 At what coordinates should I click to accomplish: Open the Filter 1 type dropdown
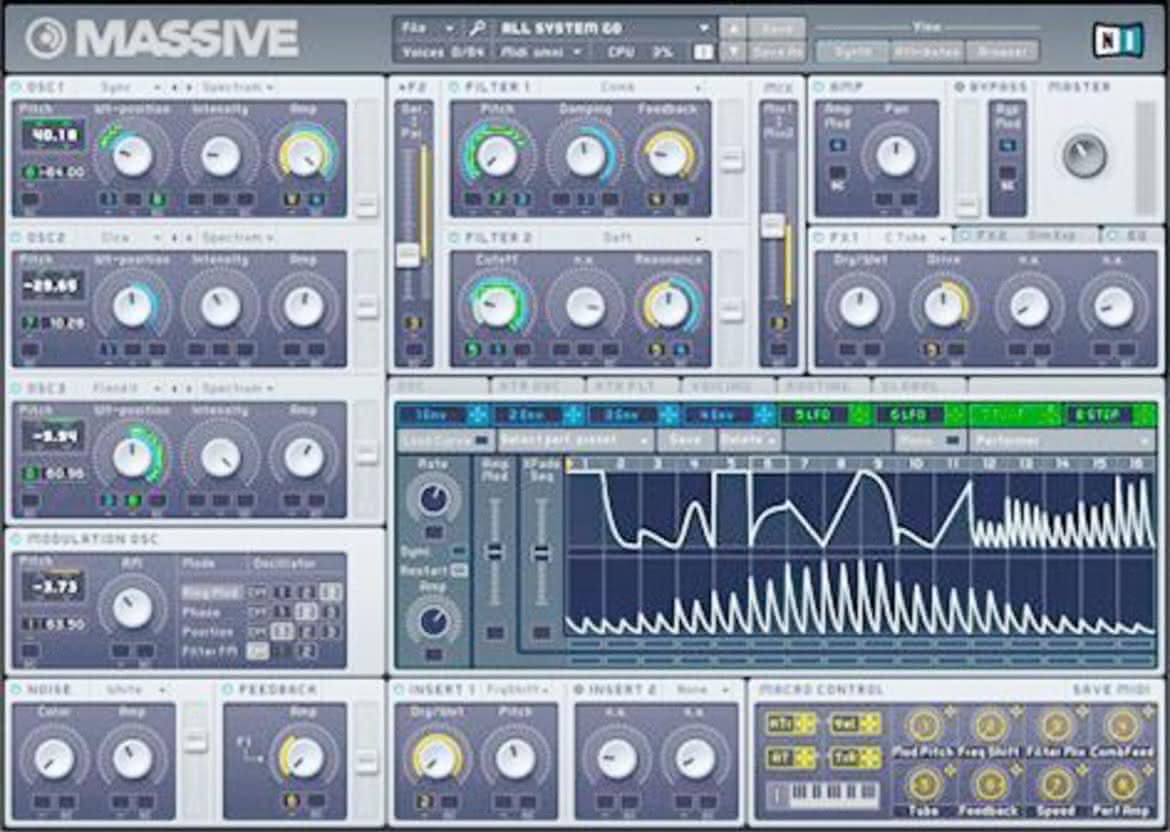(x=649, y=87)
